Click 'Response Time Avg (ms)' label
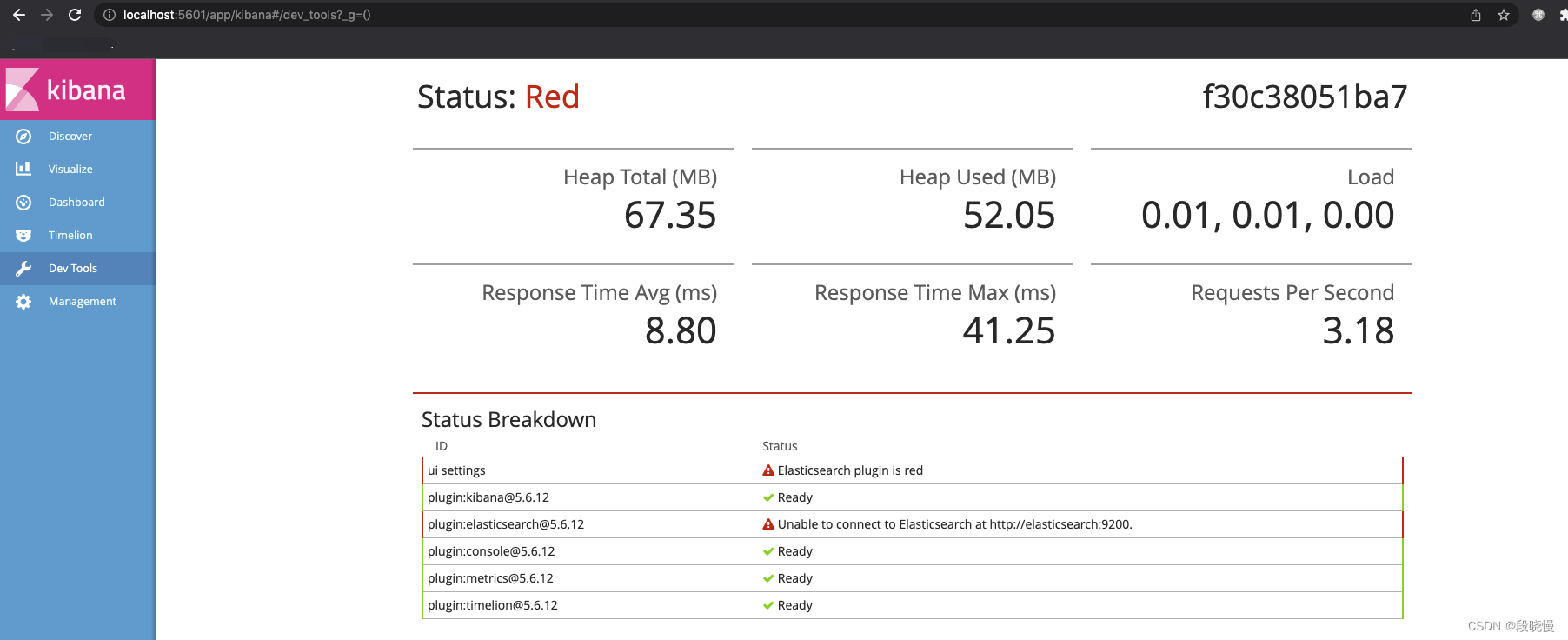 click(x=600, y=293)
